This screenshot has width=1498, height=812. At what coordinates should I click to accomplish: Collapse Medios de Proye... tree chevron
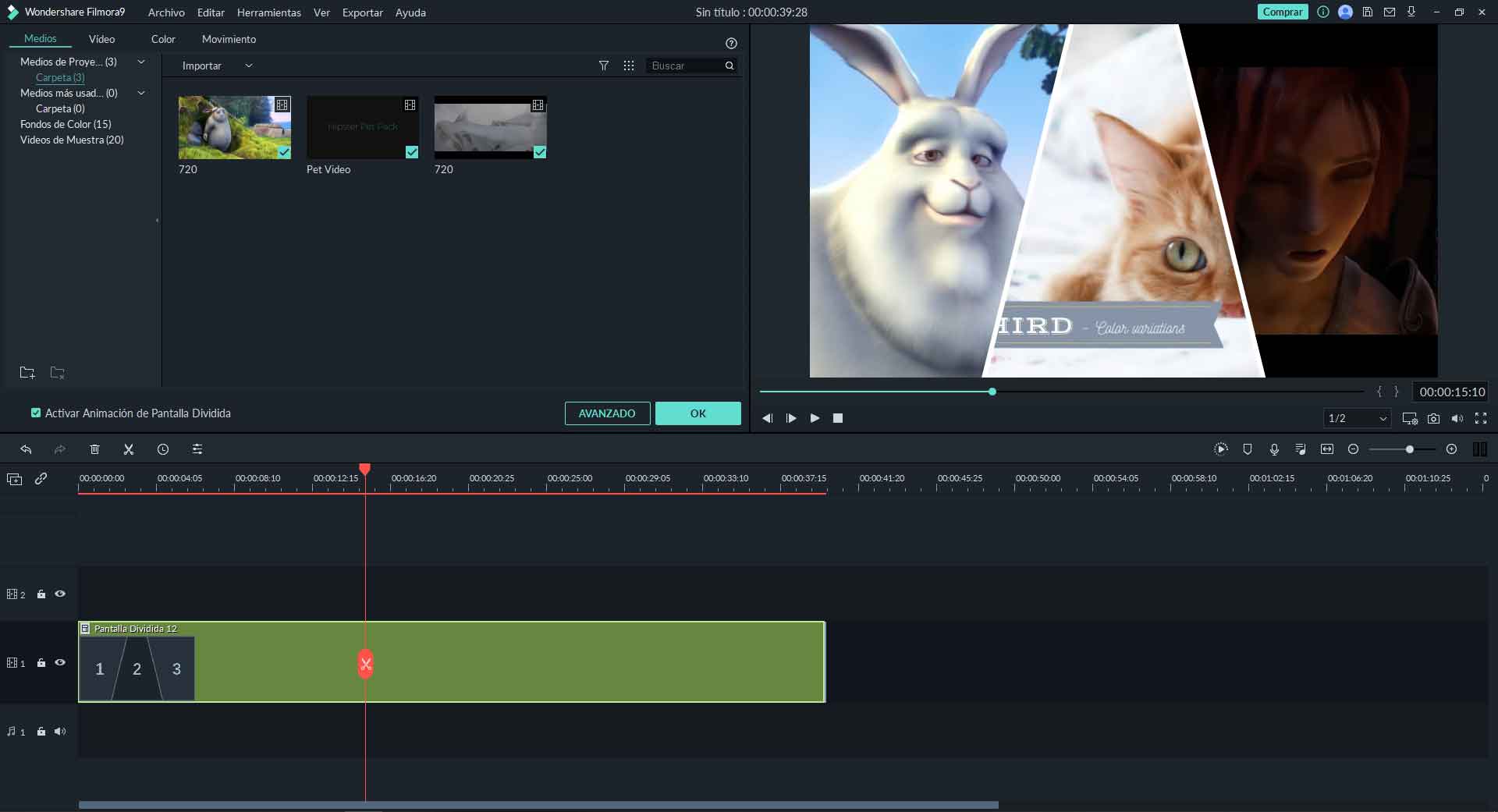(141, 62)
